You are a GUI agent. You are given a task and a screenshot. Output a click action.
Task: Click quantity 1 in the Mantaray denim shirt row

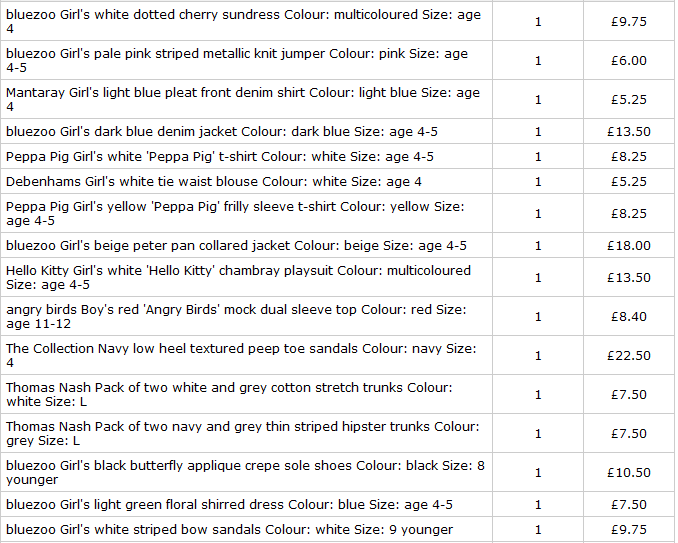point(538,99)
